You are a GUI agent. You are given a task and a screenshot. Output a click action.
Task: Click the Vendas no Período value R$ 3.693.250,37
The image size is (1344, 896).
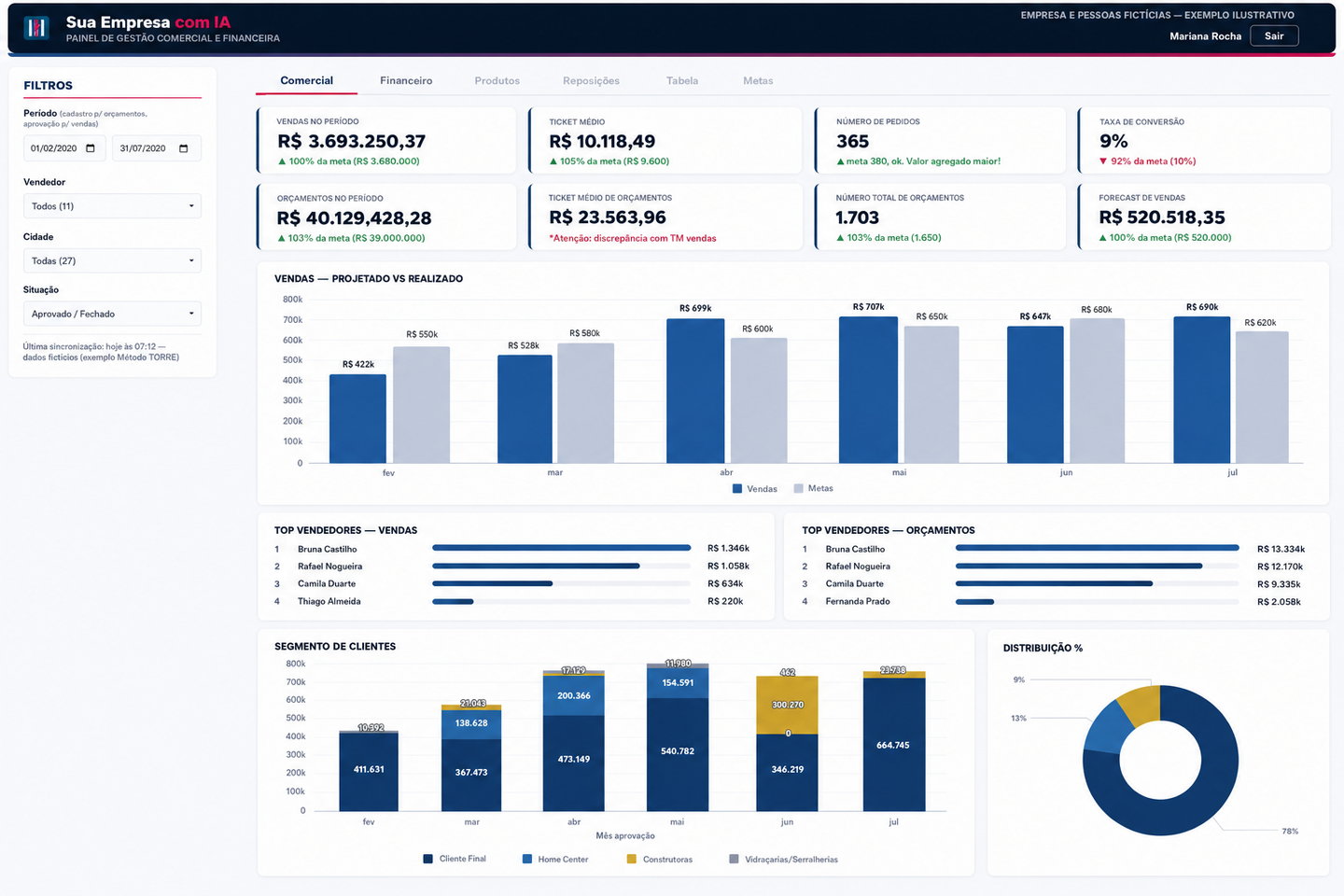click(351, 141)
